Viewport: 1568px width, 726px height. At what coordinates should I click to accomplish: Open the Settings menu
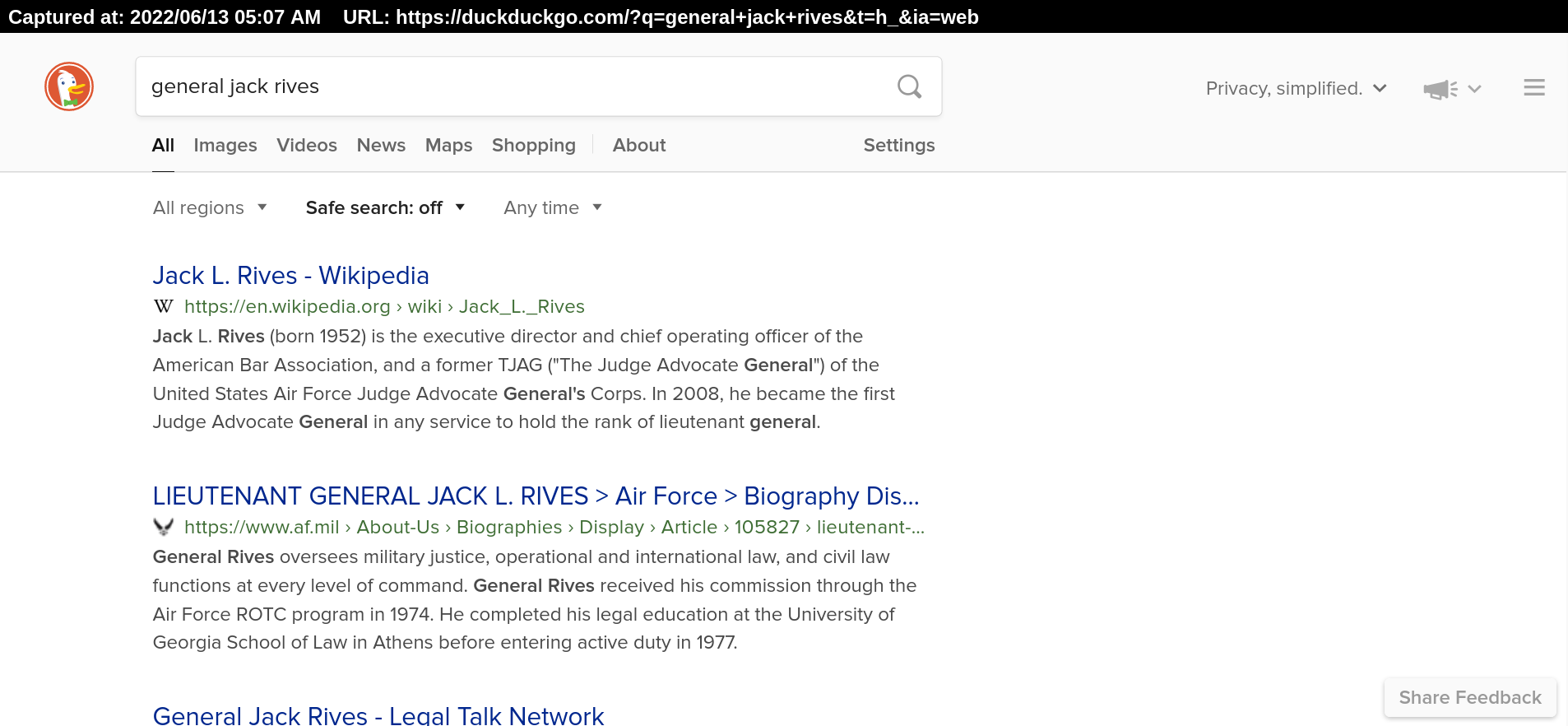pyautogui.click(x=899, y=145)
